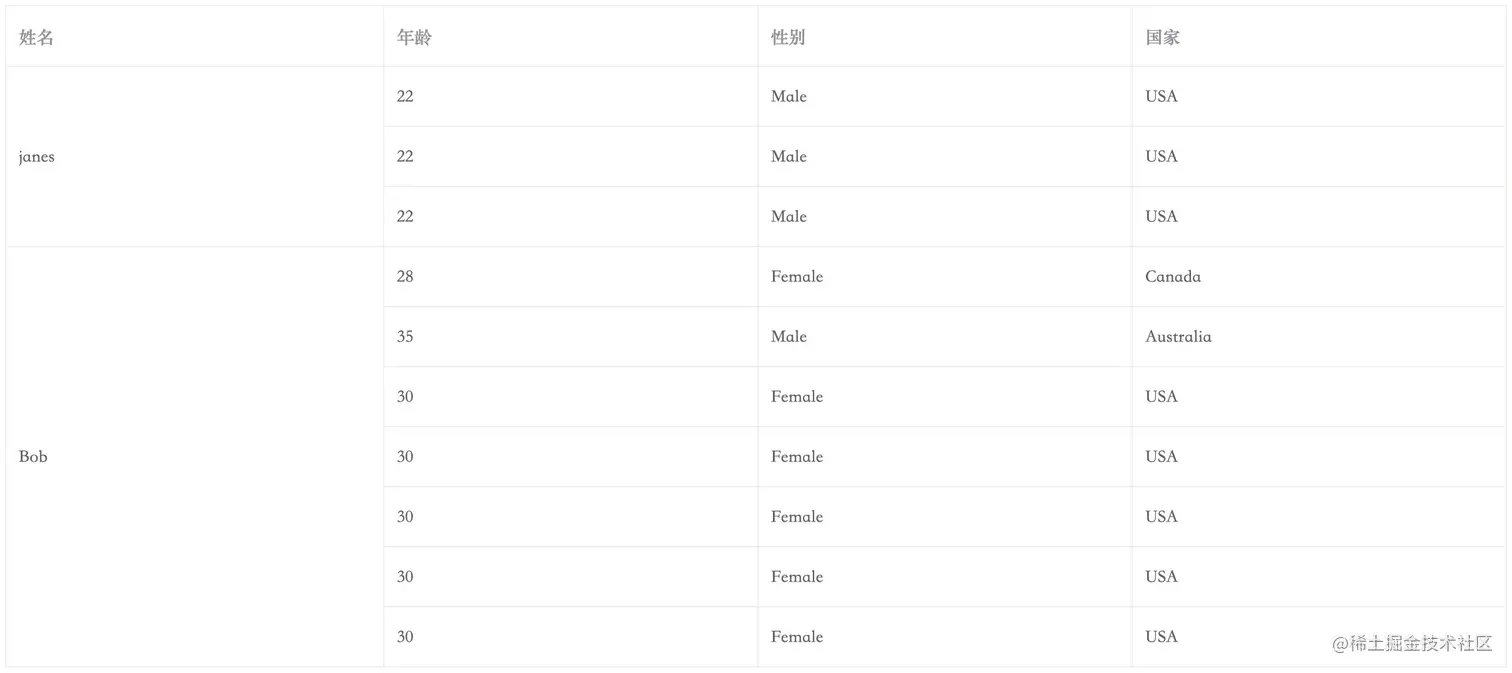
Task: Click the 姓名 column header
Action: (x=195, y=37)
